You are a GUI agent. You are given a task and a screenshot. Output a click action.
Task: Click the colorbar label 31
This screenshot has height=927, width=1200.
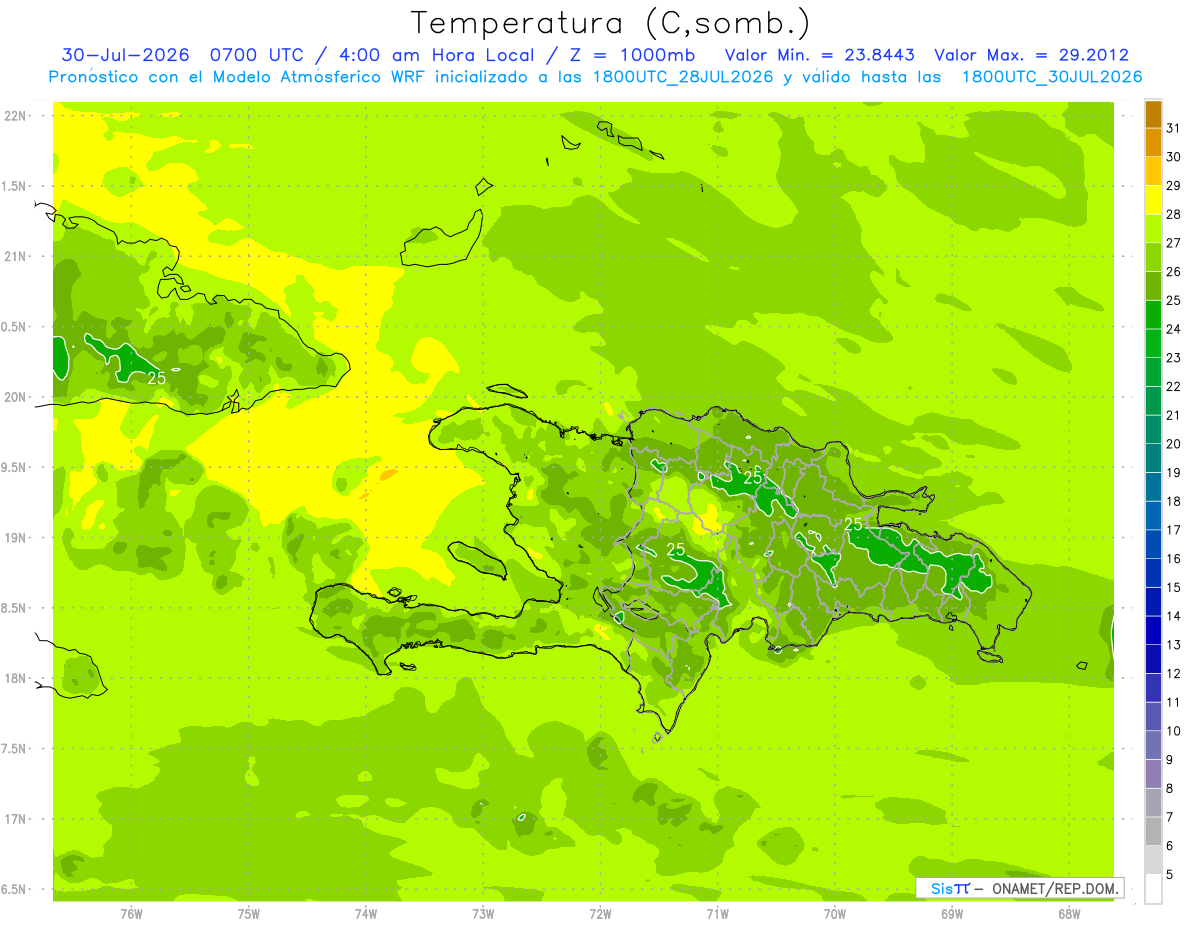tap(1174, 128)
